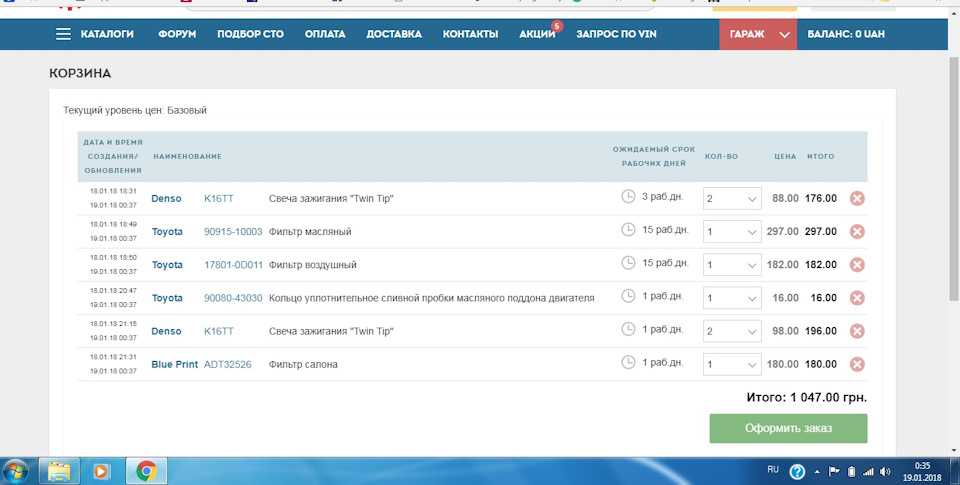Remove the 88.00 Denso K16TT item
Image resolution: width=960 pixels, height=485 pixels.
tap(857, 198)
